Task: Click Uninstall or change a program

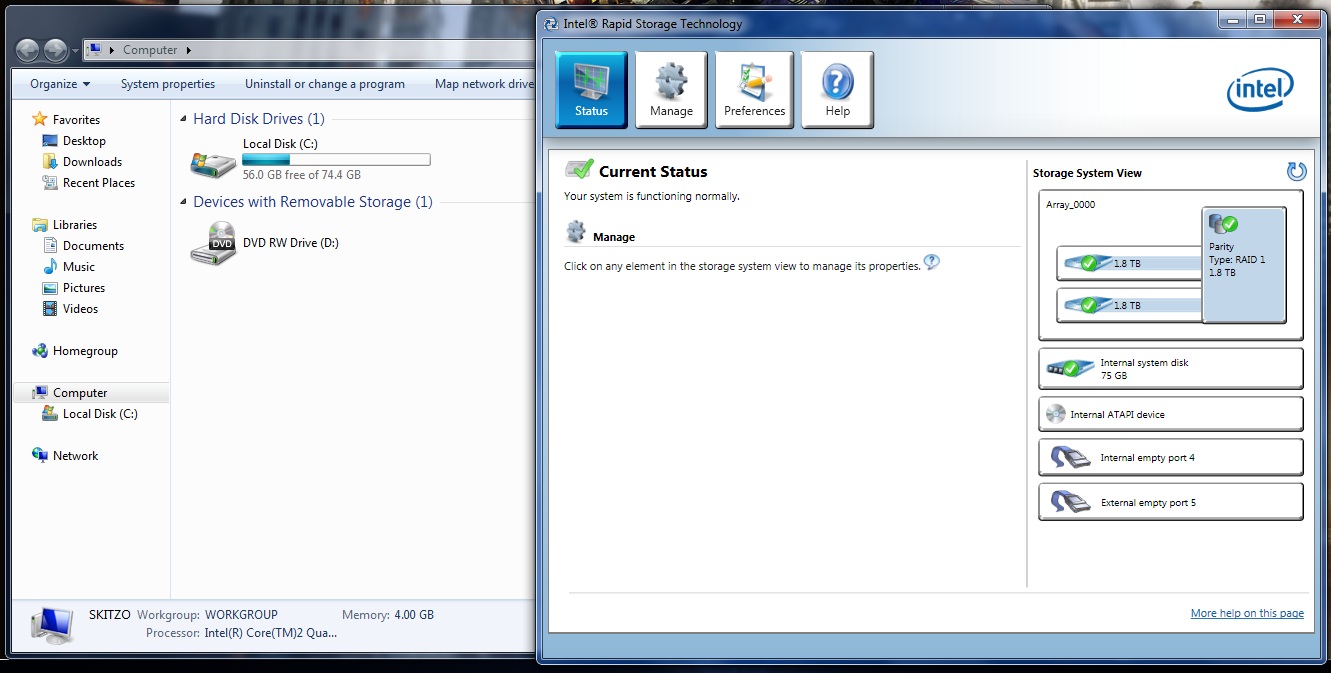Action: click(x=325, y=84)
